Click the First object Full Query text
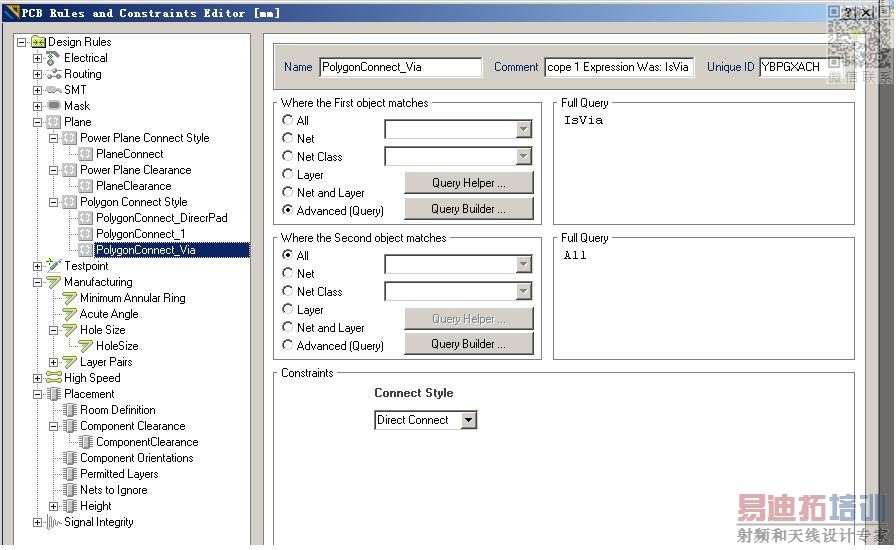The width and height of the screenshot is (896, 550). [583, 120]
